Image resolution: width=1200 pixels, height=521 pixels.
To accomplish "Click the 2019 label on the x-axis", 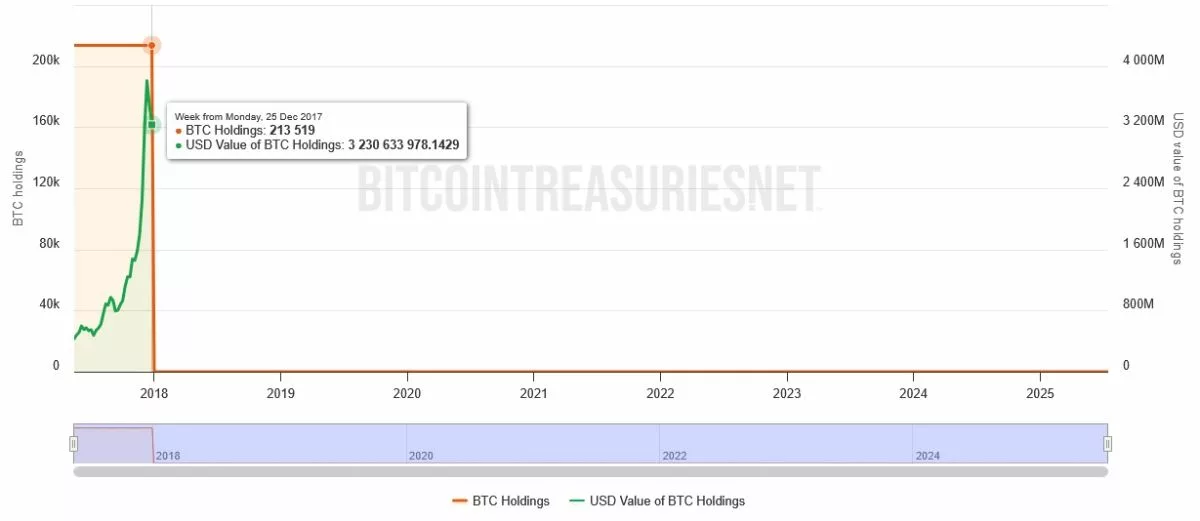I will pyautogui.click(x=280, y=393).
